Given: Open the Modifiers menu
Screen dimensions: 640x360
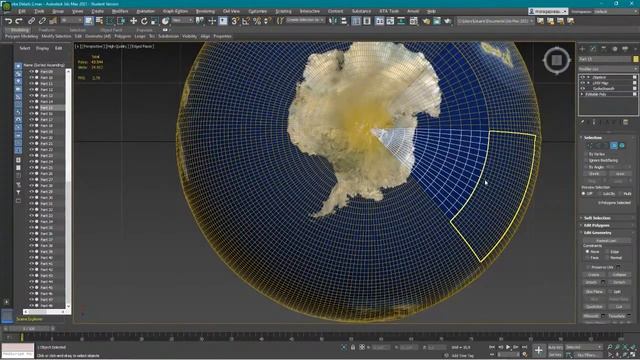Looking at the screenshot, I should pyautogui.click(x=120, y=11).
